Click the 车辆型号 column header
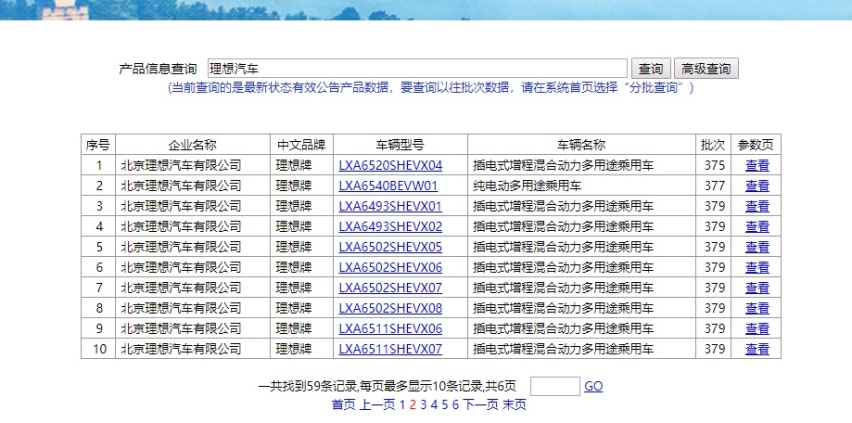 tap(400, 145)
